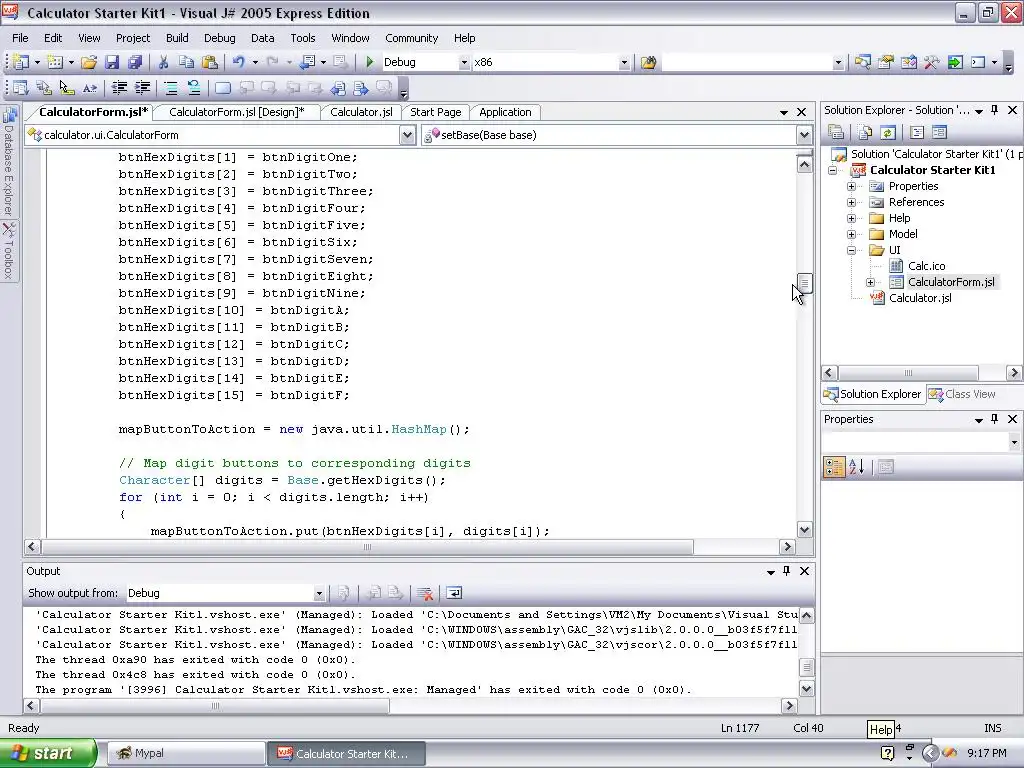Viewport: 1024px width, 768px height.
Task: Toggle auto-hide pin on Properties panel
Action: (x=995, y=419)
